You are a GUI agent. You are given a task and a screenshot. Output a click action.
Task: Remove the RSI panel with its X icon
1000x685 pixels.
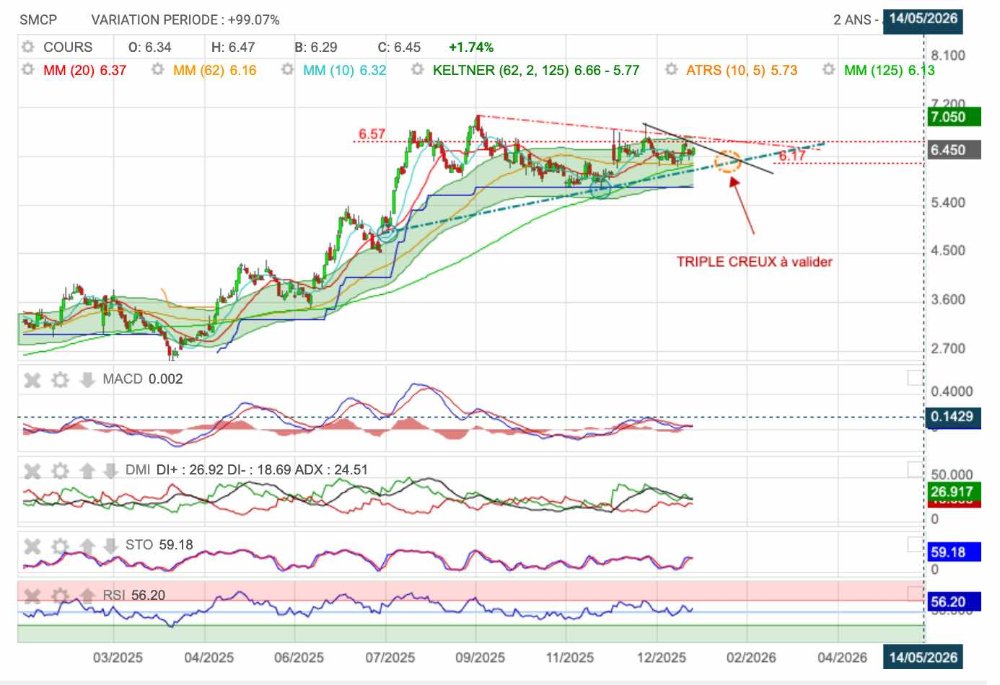point(32,596)
